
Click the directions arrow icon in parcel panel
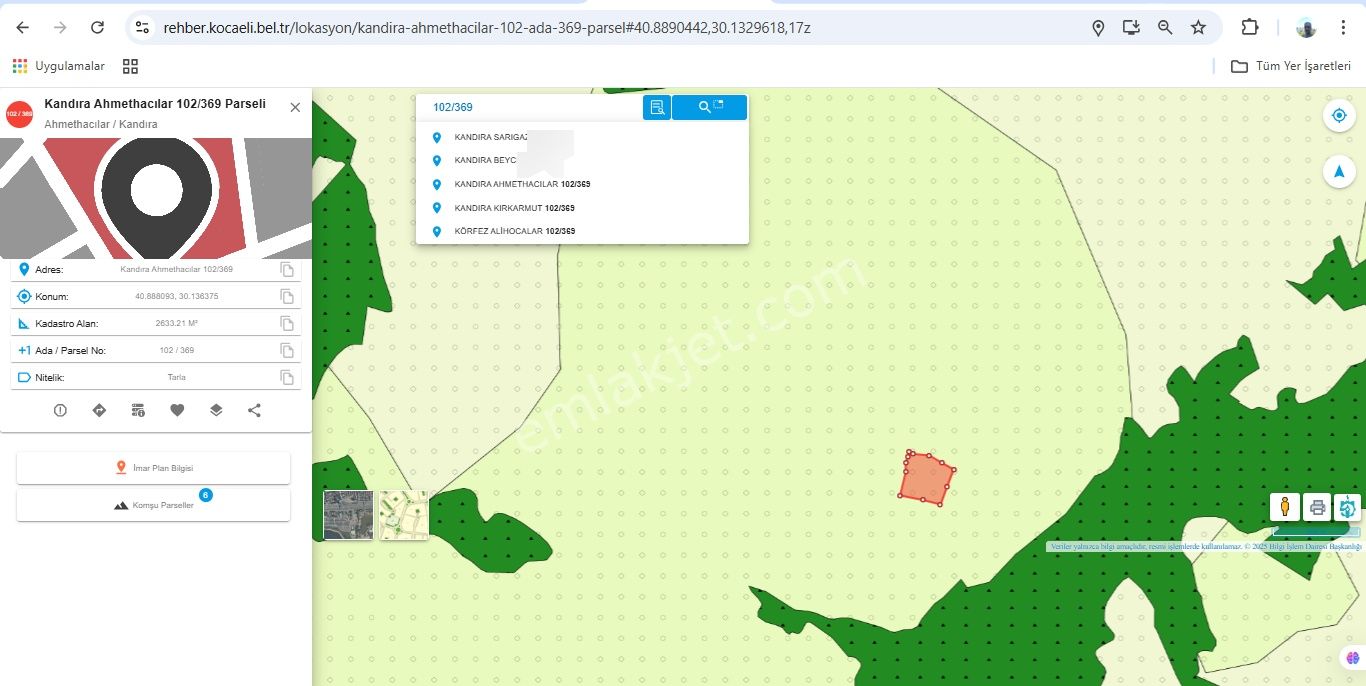point(99,410)
